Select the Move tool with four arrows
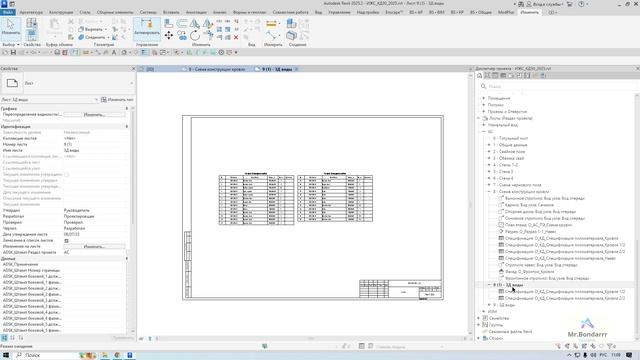This screenshot has height=360, width=640. 169,36
